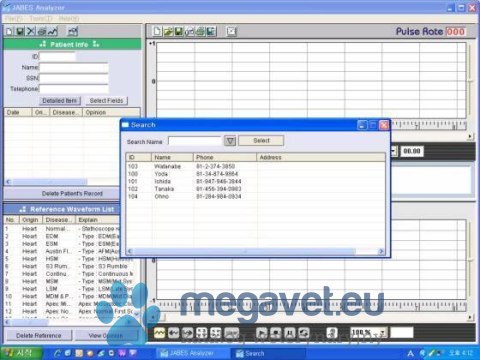Click the printer icon in the waveform toolbar

[x=200, y=32]
